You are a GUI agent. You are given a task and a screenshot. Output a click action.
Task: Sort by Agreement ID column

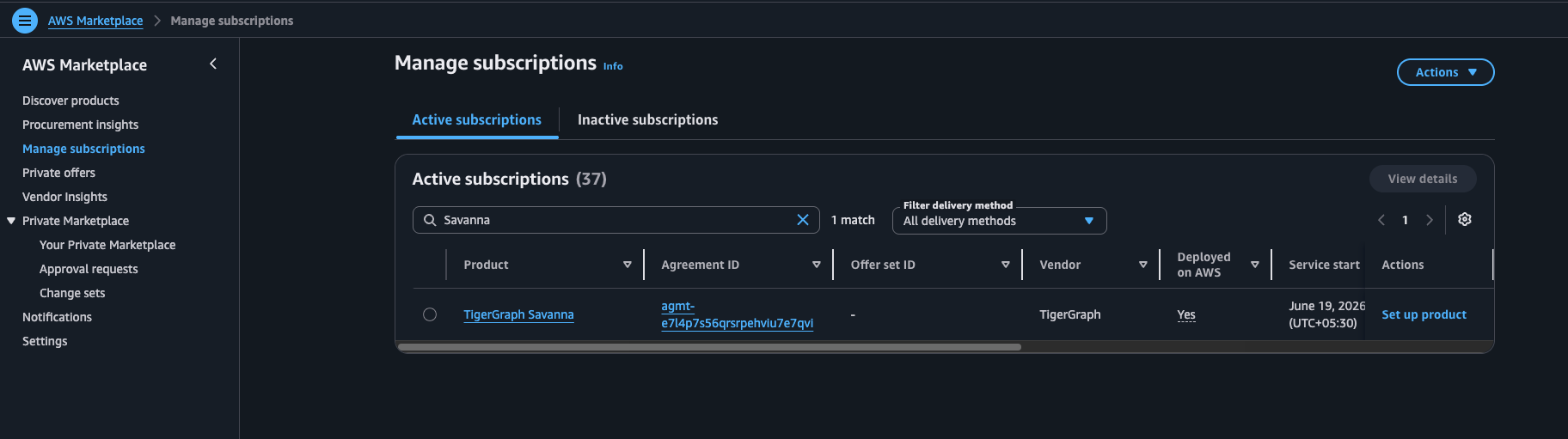click(817, 265)
